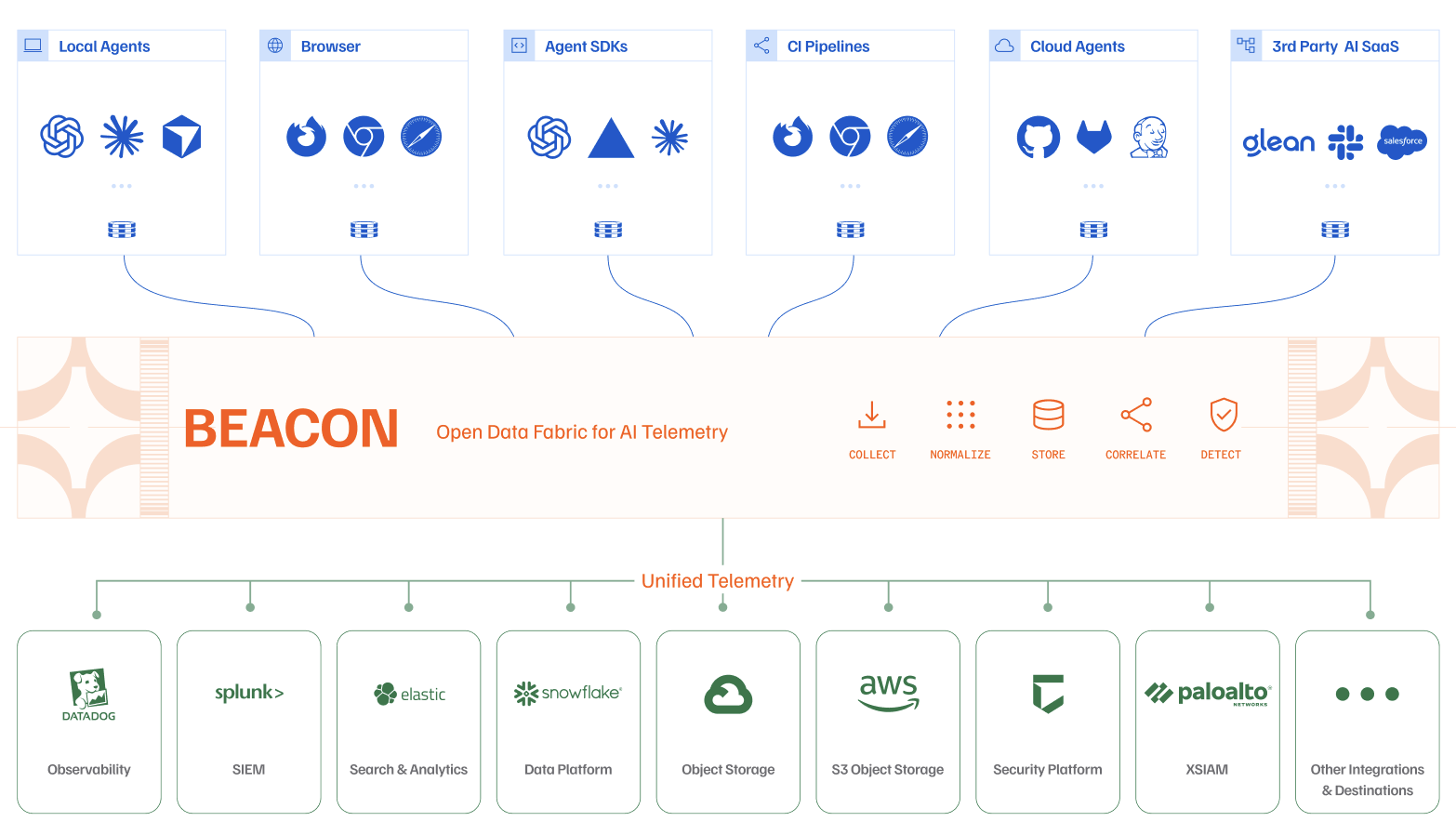Click the globe icon beside Browser
The height and width of the screenshot is (835, 1456).
[x=275, y=46]
